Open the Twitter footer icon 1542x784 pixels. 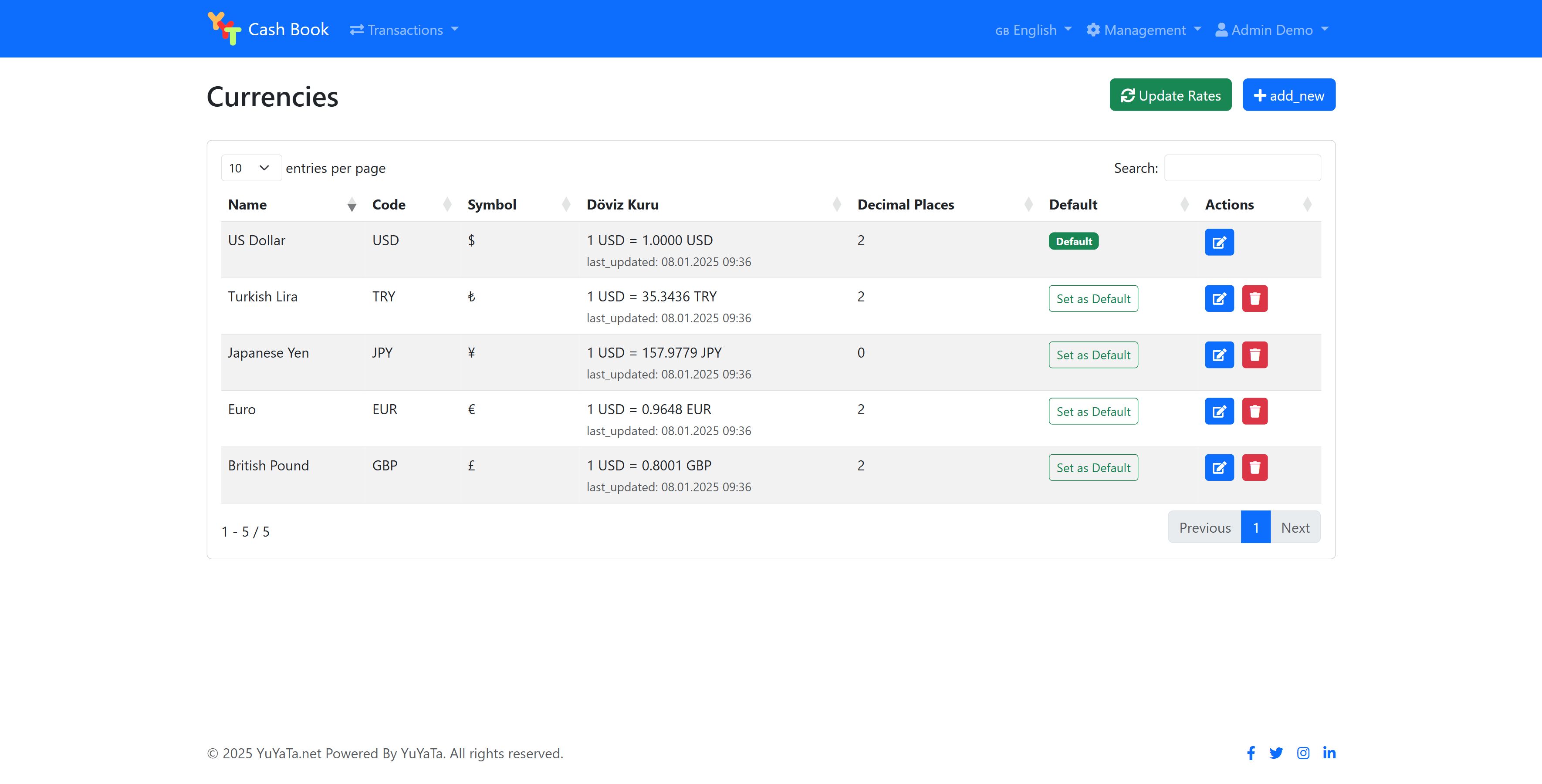click(1275, 753)
